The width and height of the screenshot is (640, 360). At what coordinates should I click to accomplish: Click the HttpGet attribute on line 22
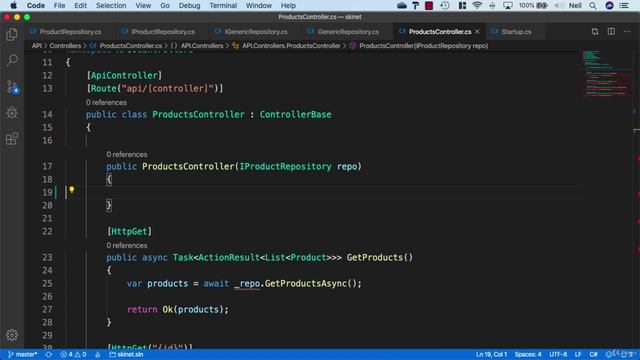129,231
